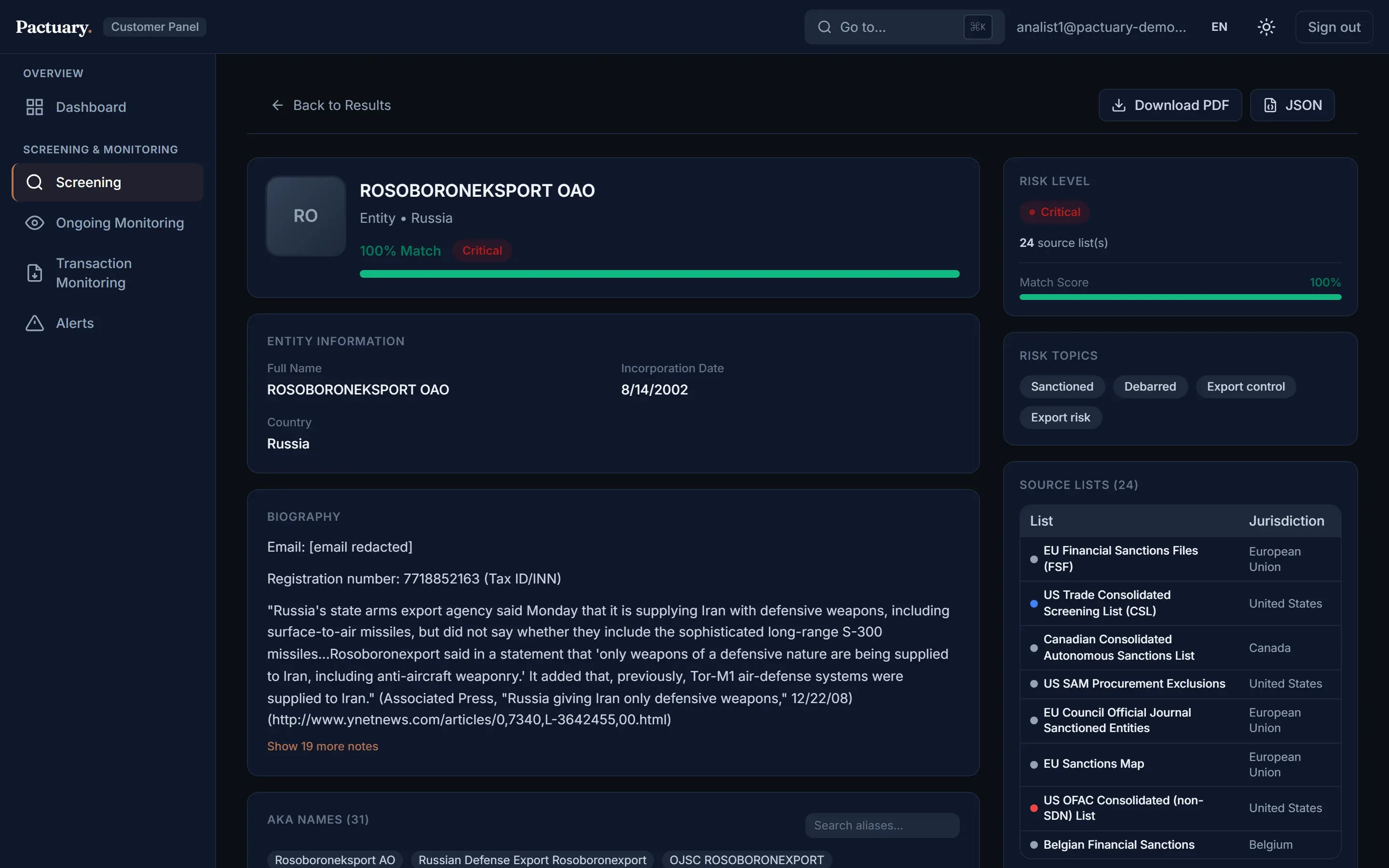This screenshot has height=868, width=1389.
Task: Select EU Sanctions Map row
Action: coord(1180,764)
